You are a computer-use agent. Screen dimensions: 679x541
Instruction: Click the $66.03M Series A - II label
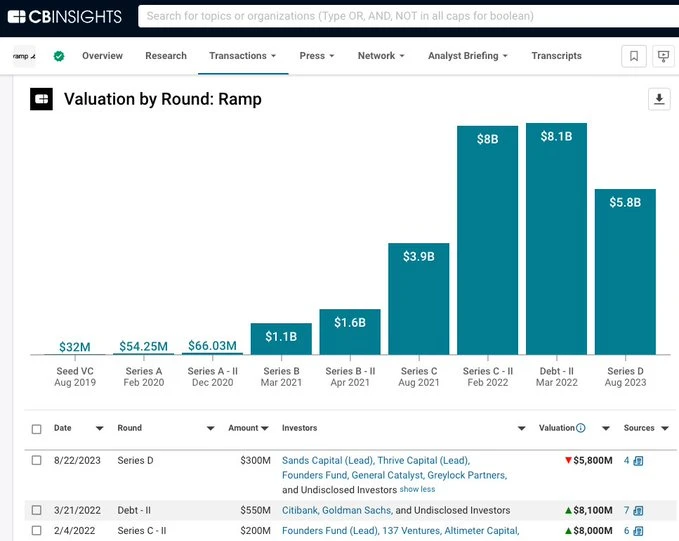pos(212,346)
